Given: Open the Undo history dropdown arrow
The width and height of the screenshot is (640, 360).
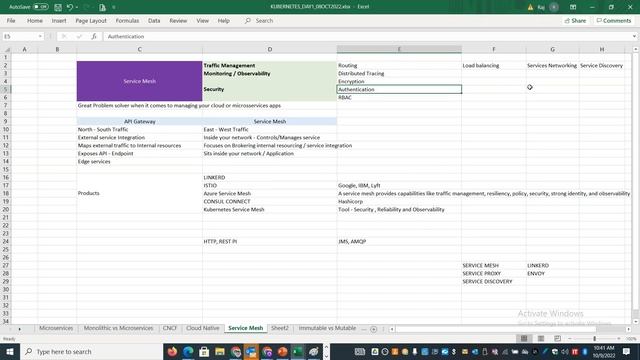Looking at the screenshot, I should pyautogui.click(x=77, y=7).
